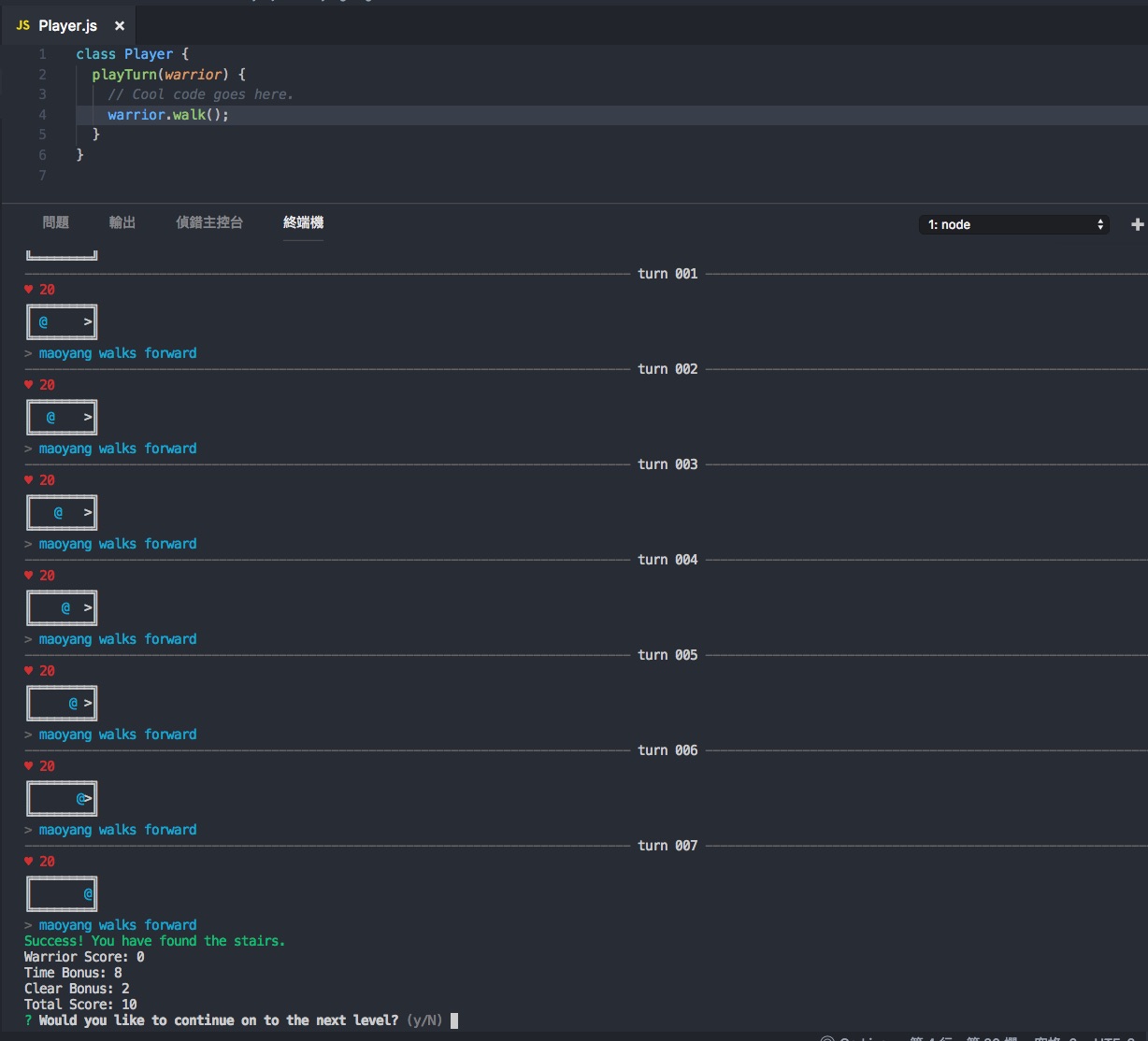Click the green Success message line

pyautogui.click(x=154, y=941)
